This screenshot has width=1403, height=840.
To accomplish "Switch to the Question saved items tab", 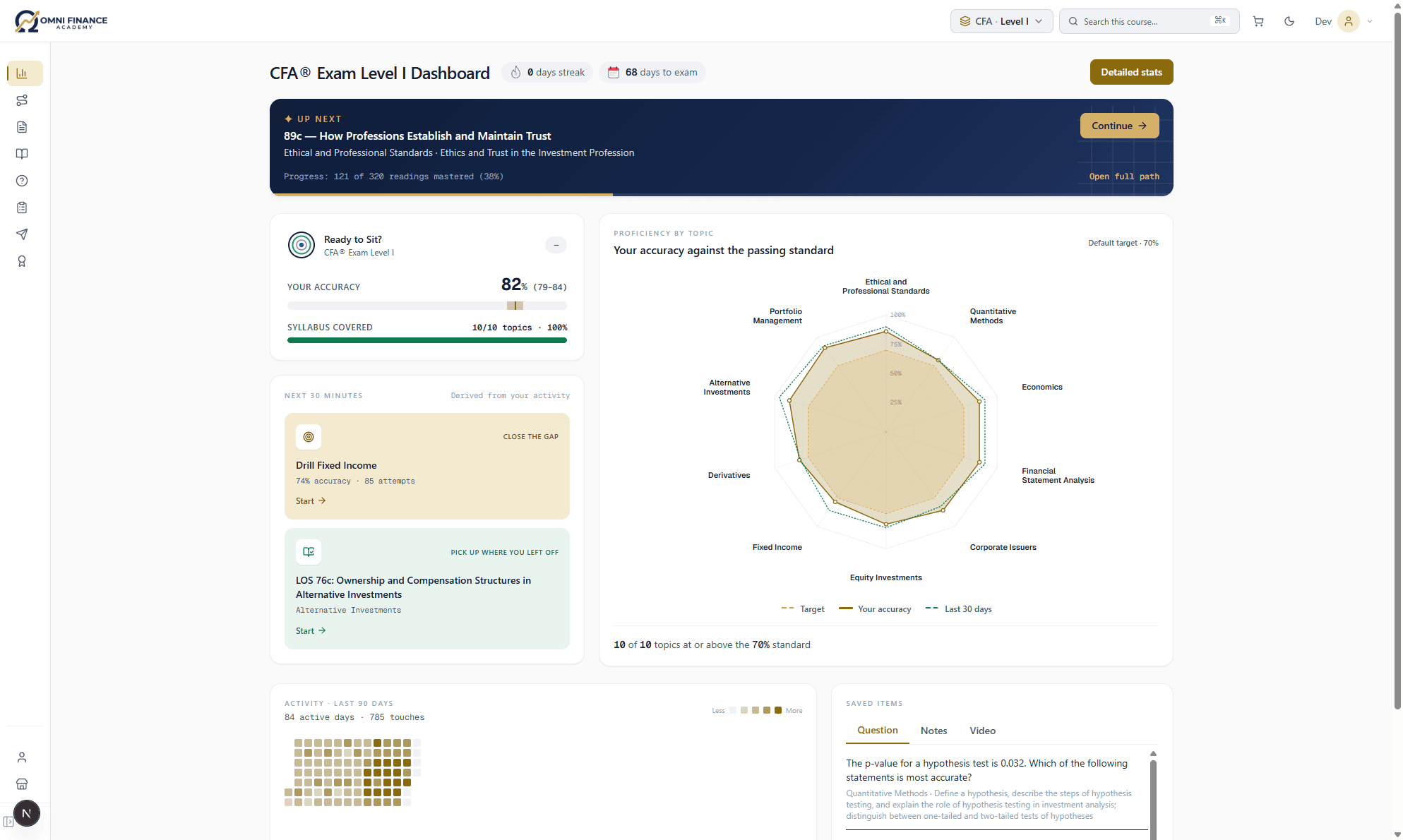I will (878, 731).
